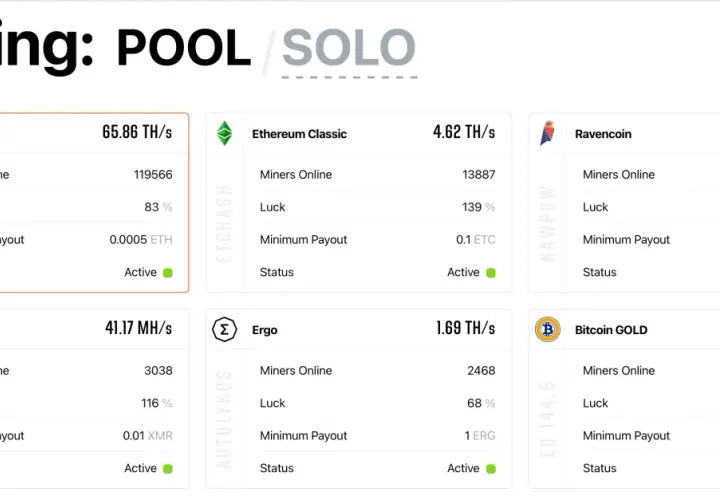Click miners online count 119566
Image resolution: width=720 pixels, height=500 pixels.
click(153, 174)
